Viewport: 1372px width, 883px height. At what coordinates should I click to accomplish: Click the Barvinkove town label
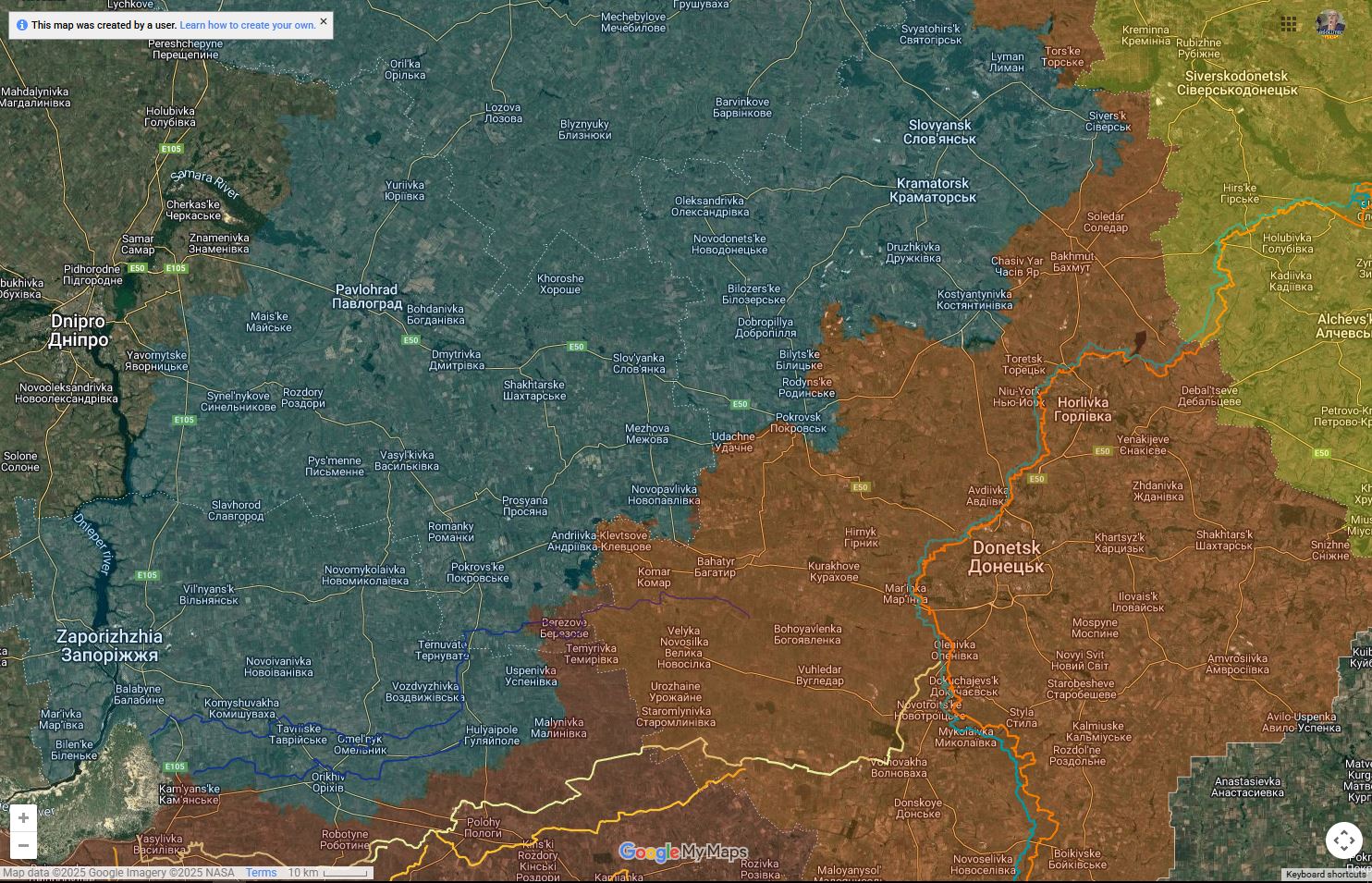742,107
